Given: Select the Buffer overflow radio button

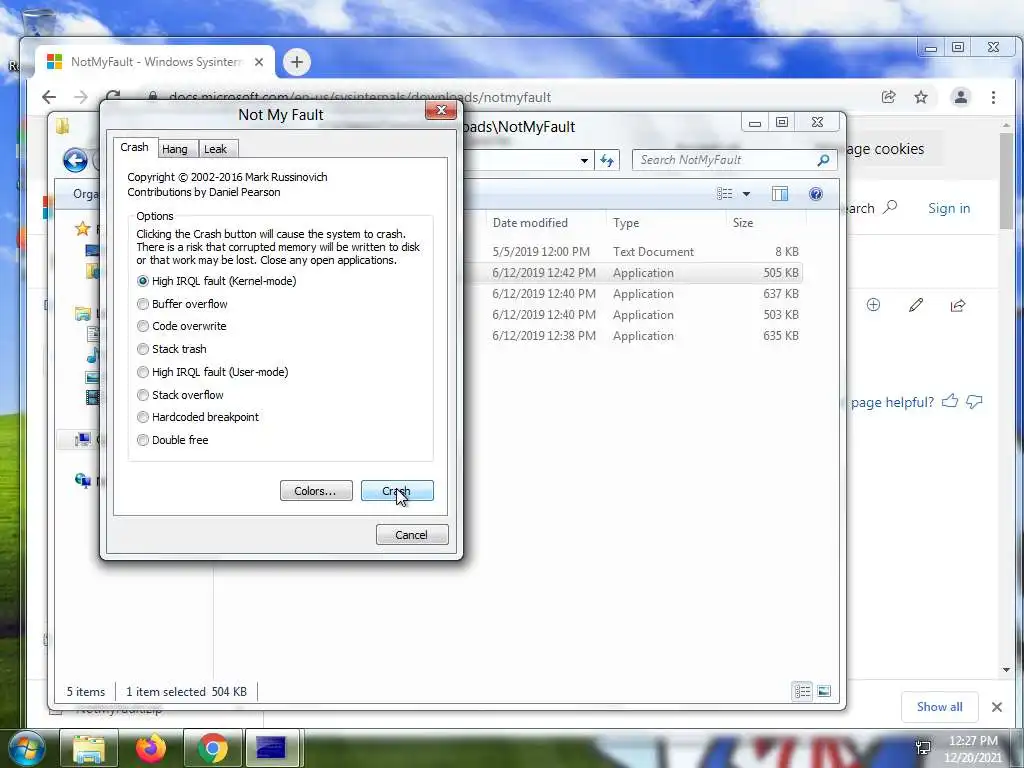Looking at the screenshot, I should click(x=142, y=304).
